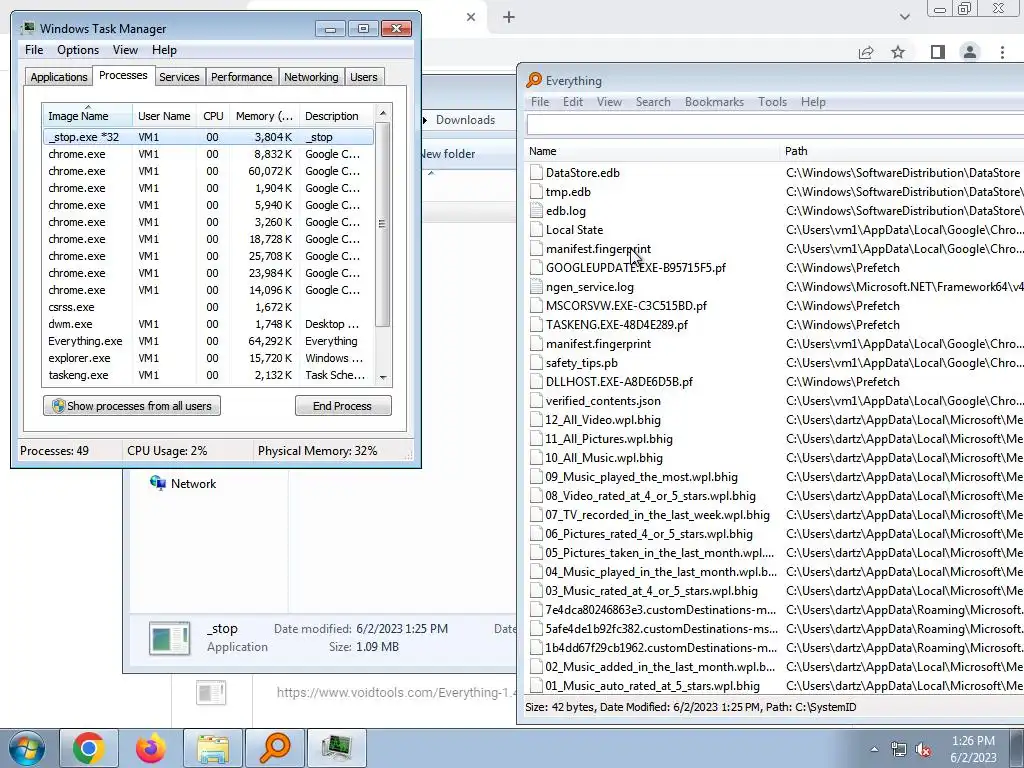The image size is (1024, 768).
Task: Sort processes by CPU column
Action: (213, 116)
